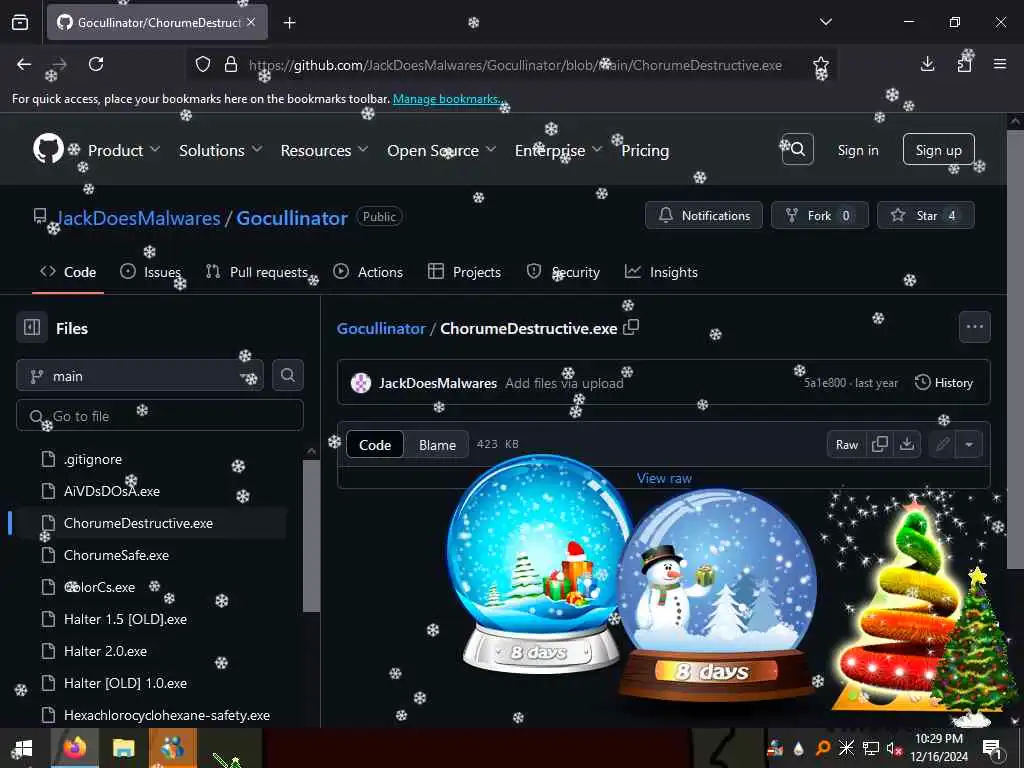Expand the Enterprise menu

[558, 150]
